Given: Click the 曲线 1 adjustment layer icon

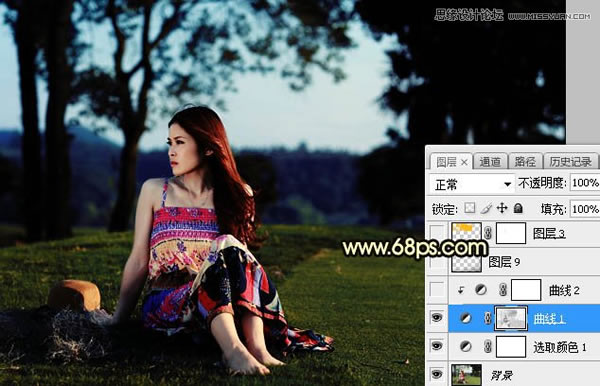Looking at the screenshot, I should pyautogui.click(x=465, y=318).
